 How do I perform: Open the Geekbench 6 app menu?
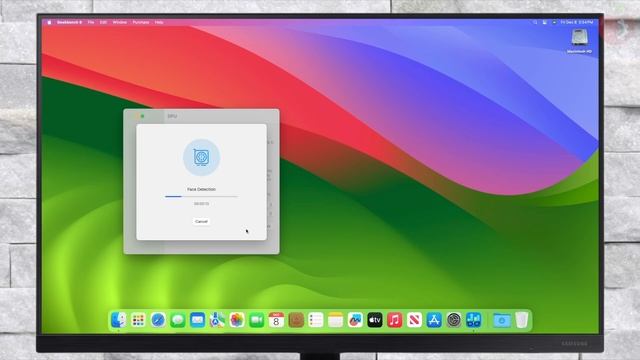(x=69, y=22)
